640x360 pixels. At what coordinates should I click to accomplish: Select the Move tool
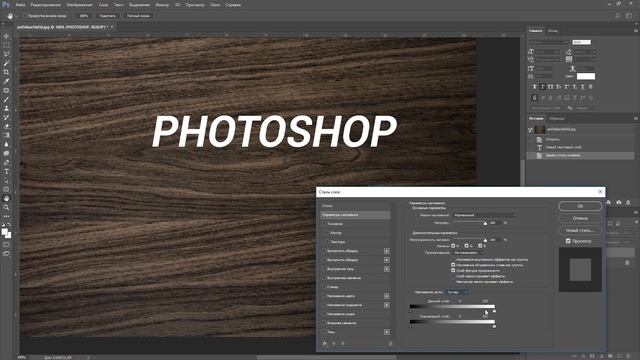click(6, 36)
